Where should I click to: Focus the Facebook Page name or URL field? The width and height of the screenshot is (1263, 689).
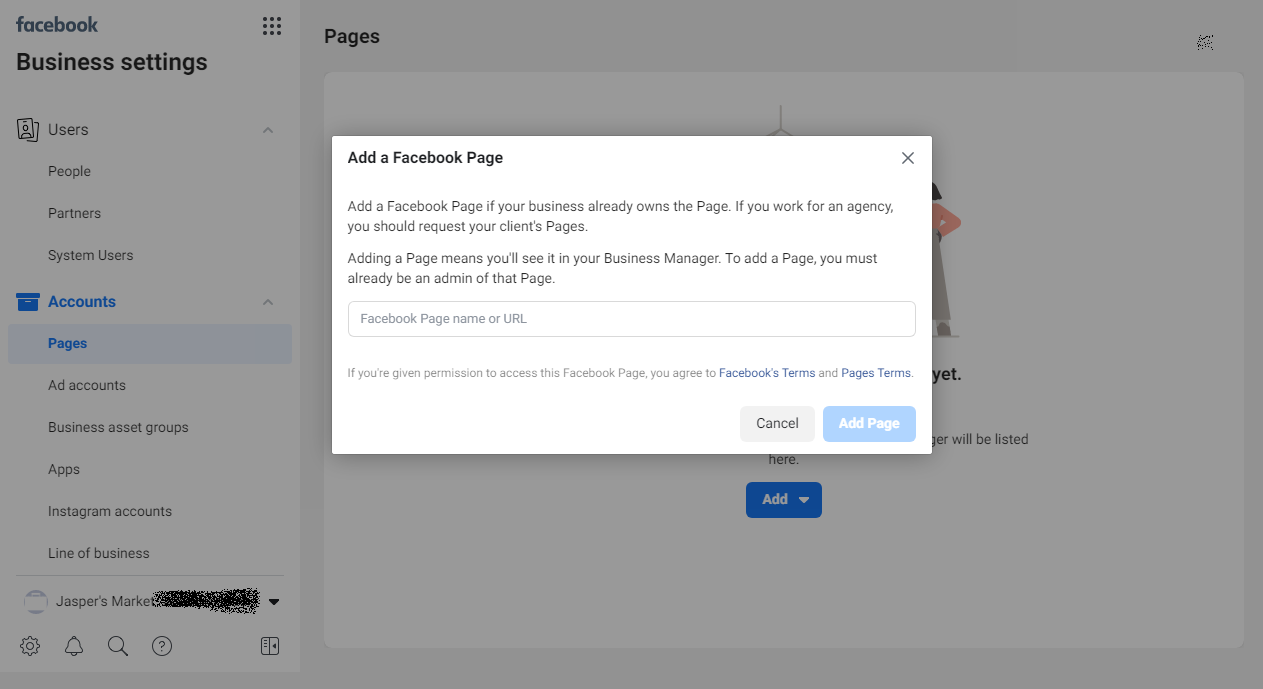(x=631, y=319)
